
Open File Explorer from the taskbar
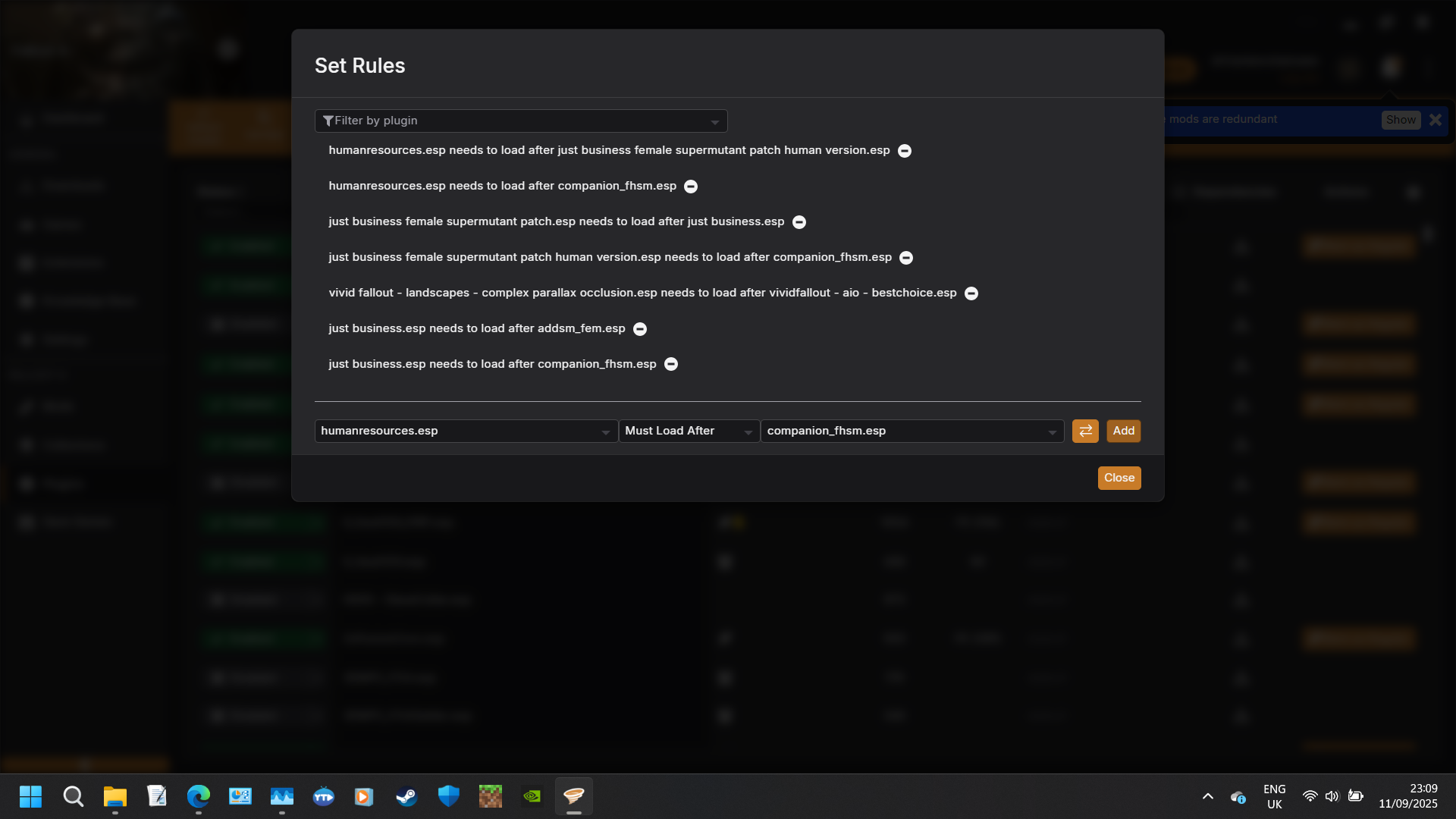[115, 796]
